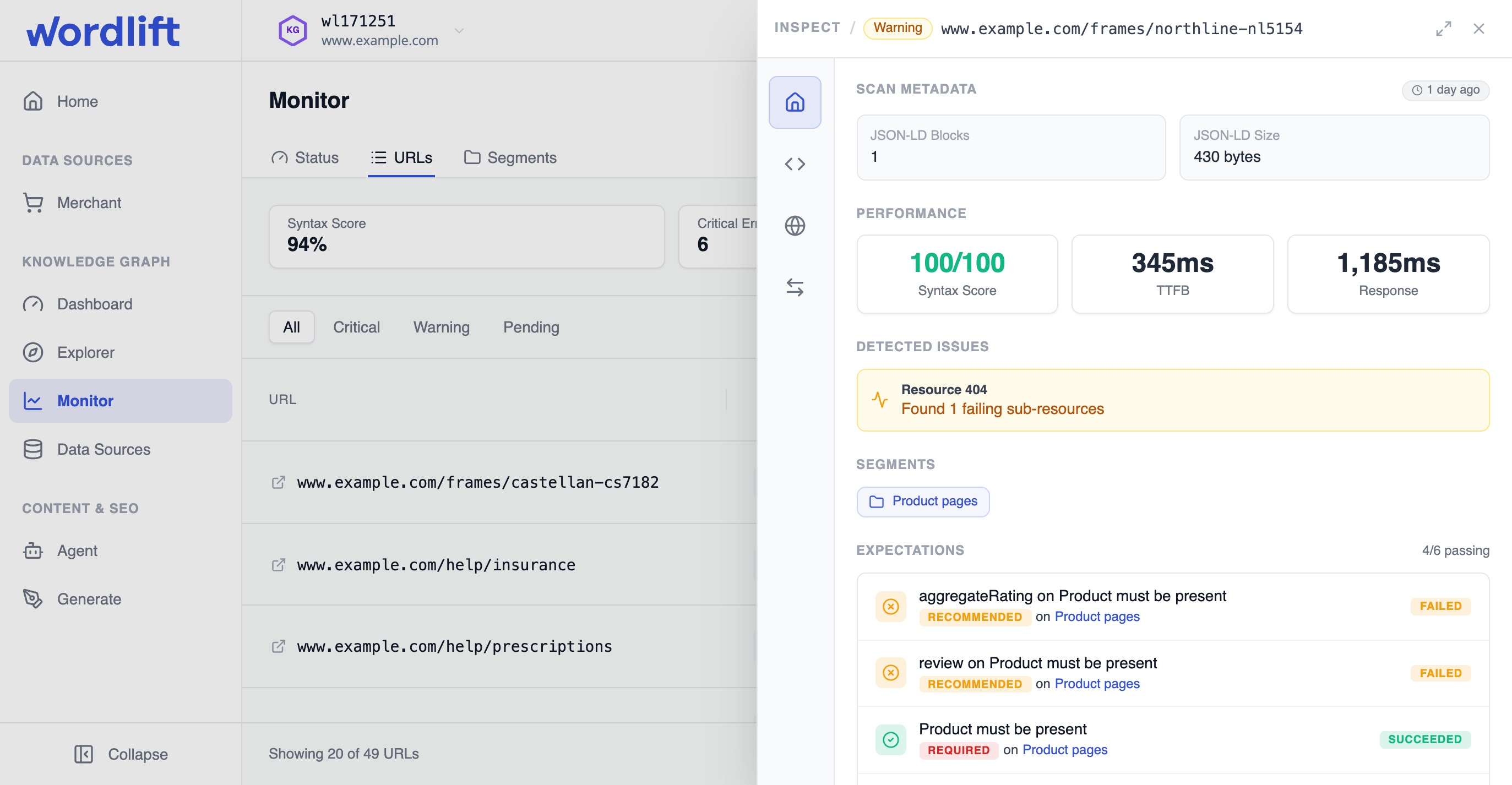The image size is (1512, 785).
Task: Close the inspect panel
Action: [1478, 28]
